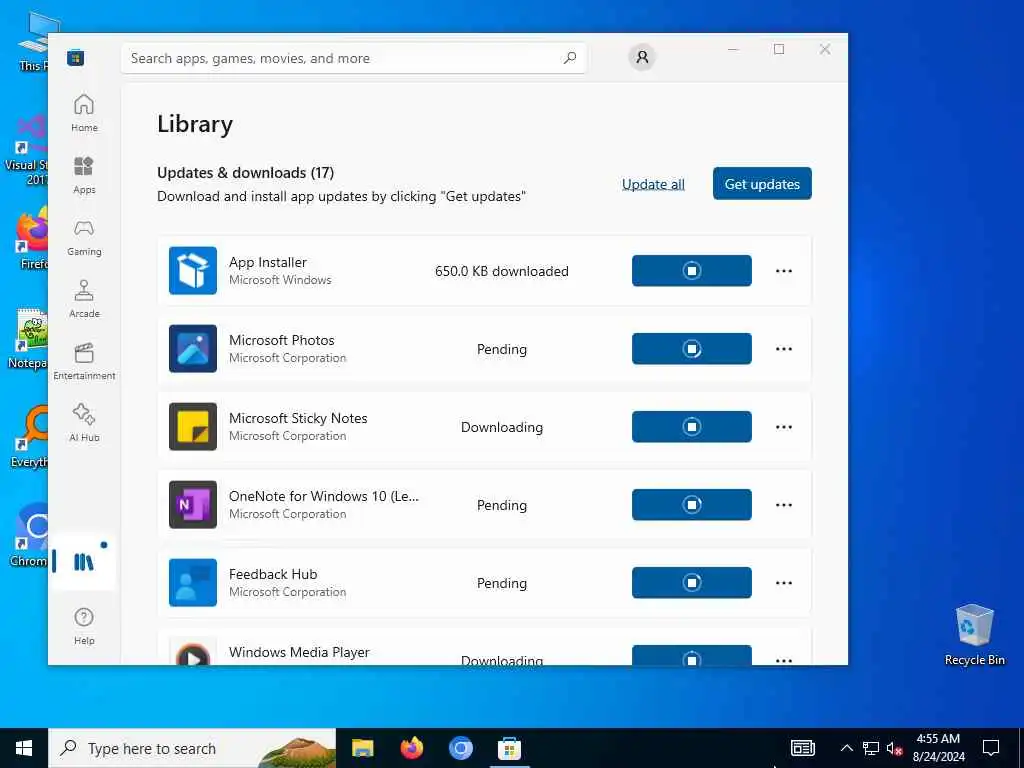Open the AI Hub section

pos(84,423)
